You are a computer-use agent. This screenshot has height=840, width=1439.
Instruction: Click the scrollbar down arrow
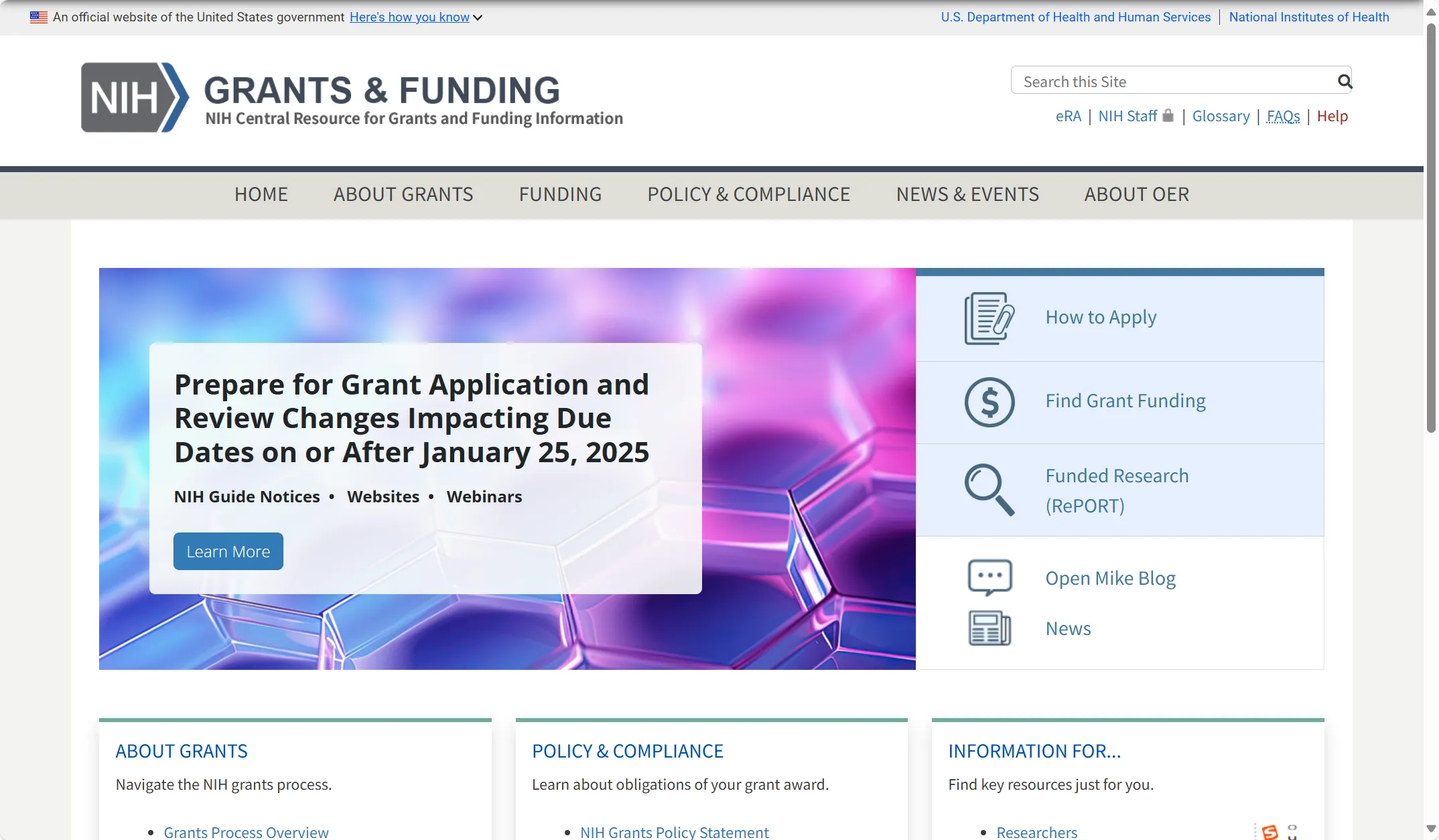click(x=1431, y=829)
